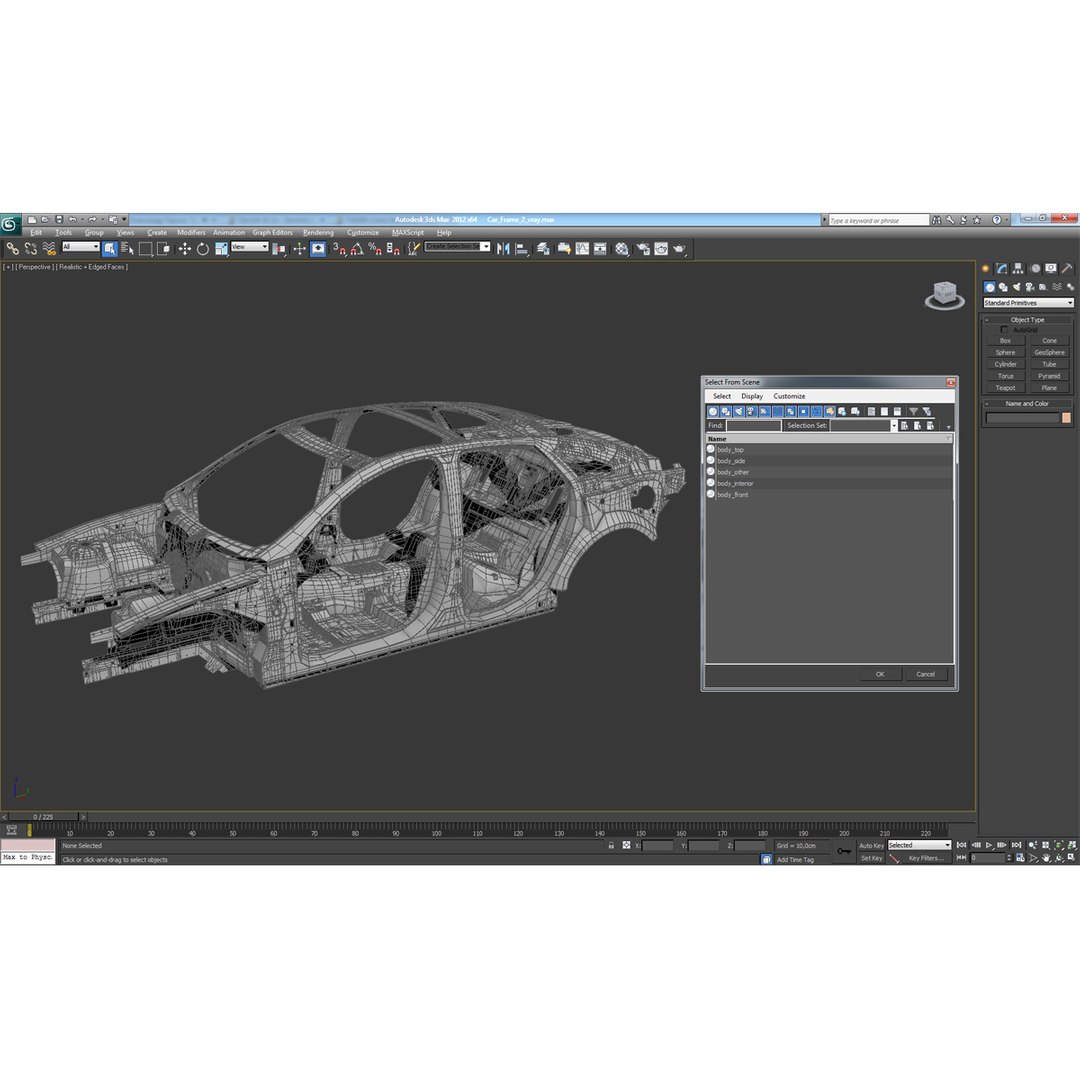
Task: Open the Utilities panel hammer icon
Action: 1066,269
